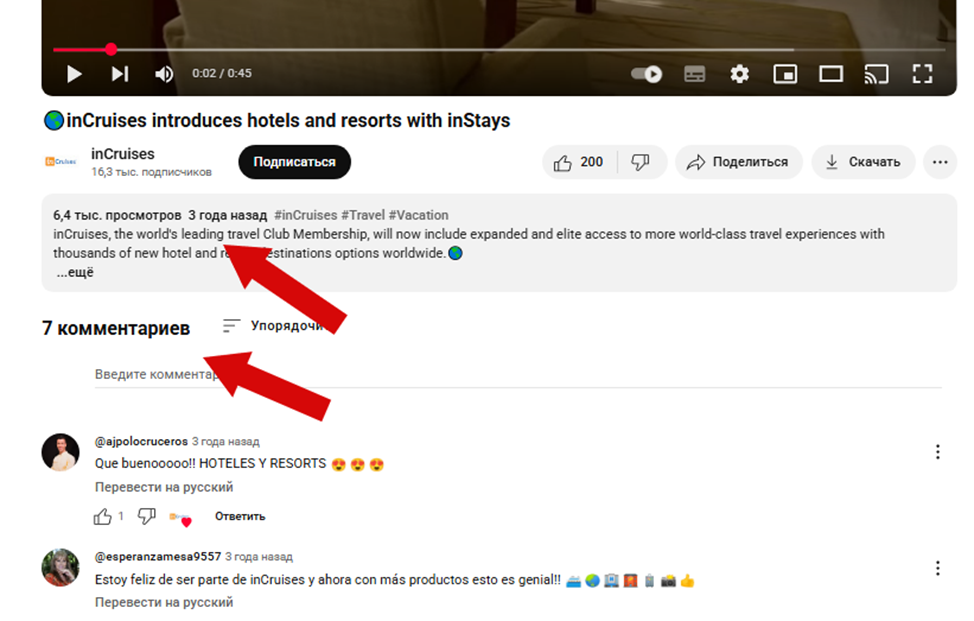The image size is (974, 621).
Task: Toggle the autoplay switch
Action: click(646, 74)
